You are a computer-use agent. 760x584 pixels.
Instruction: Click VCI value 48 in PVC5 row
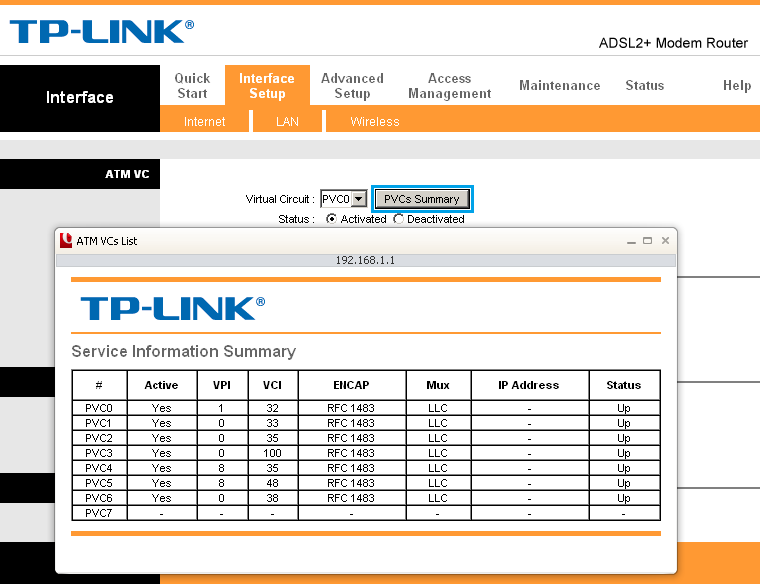pyautogui.click(x=272, y=483)
